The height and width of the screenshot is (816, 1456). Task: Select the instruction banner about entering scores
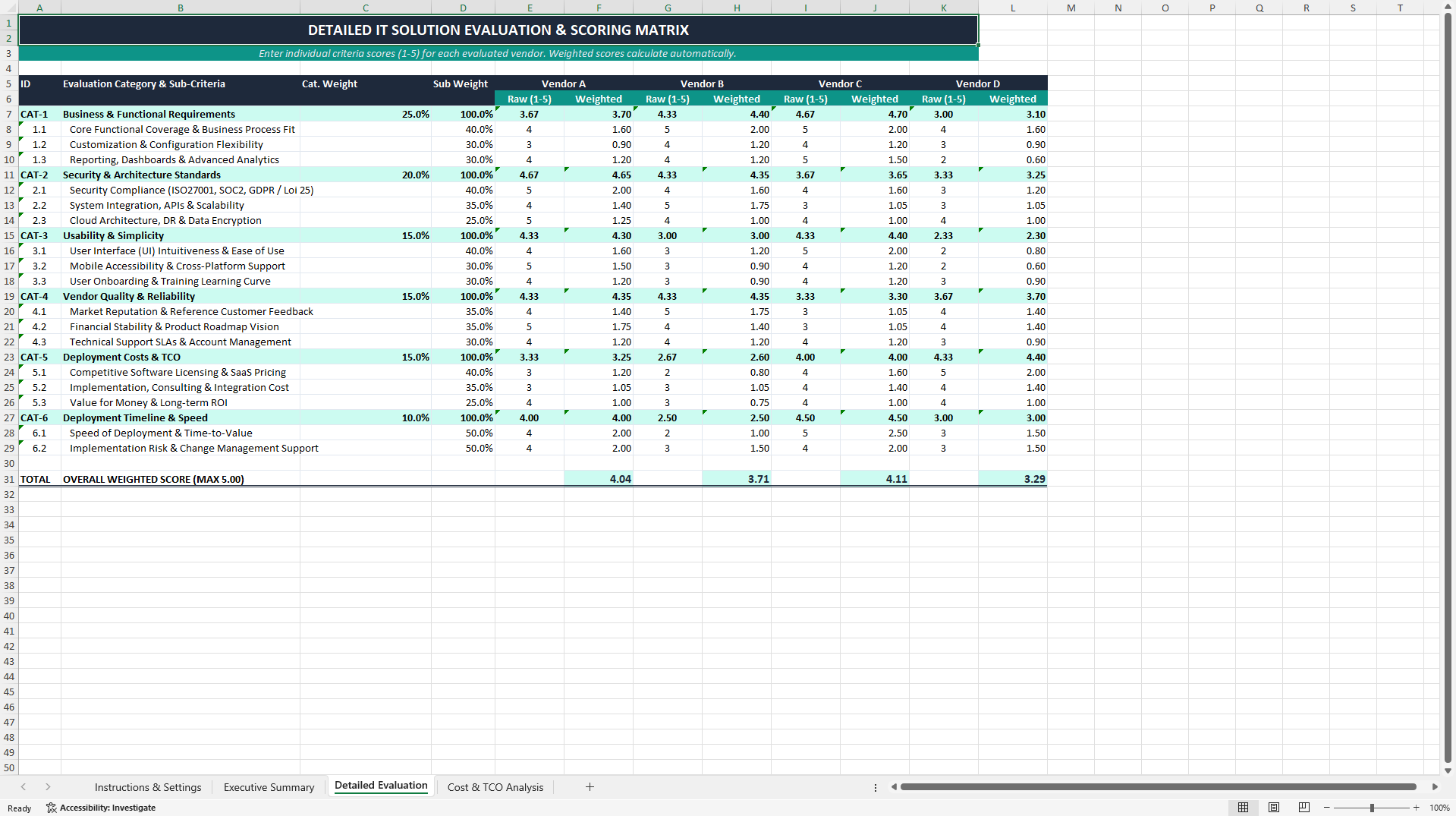pyautogui.click(x=498, y=53)
